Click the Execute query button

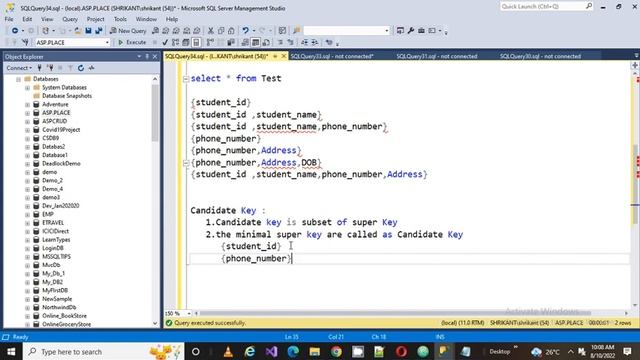pos(132,42)
